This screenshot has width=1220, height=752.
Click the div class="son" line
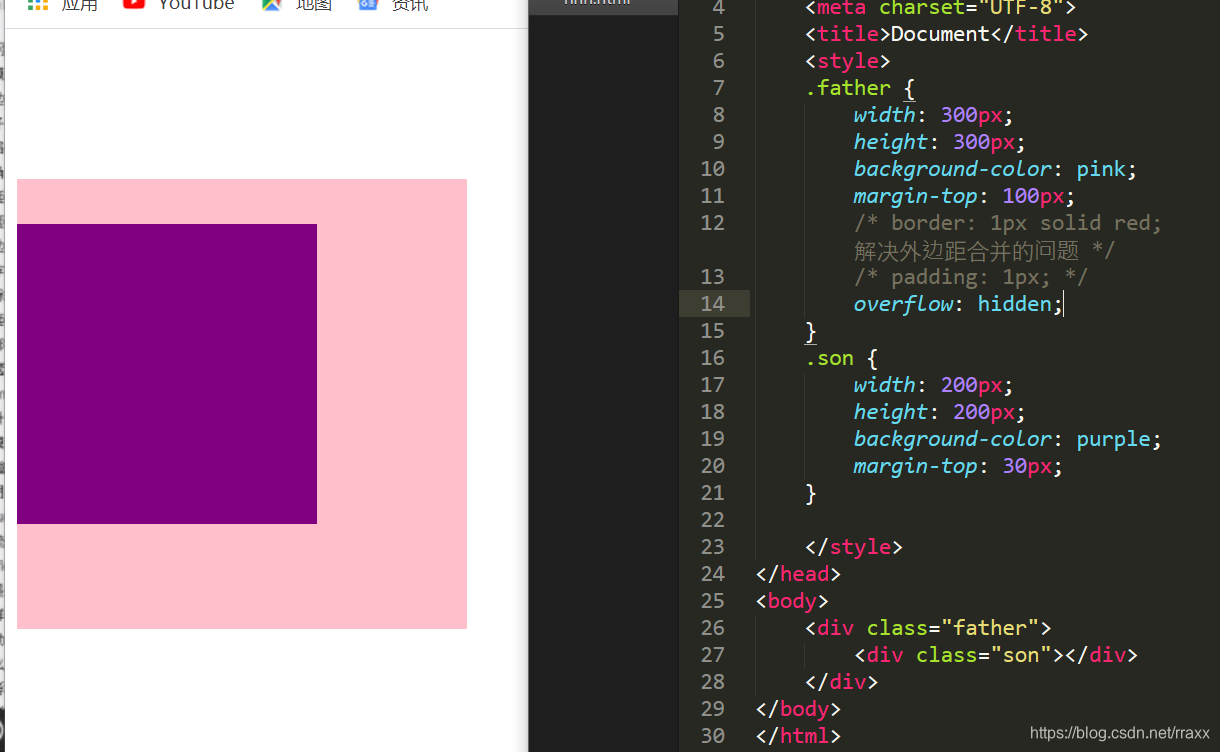[996, 655]
